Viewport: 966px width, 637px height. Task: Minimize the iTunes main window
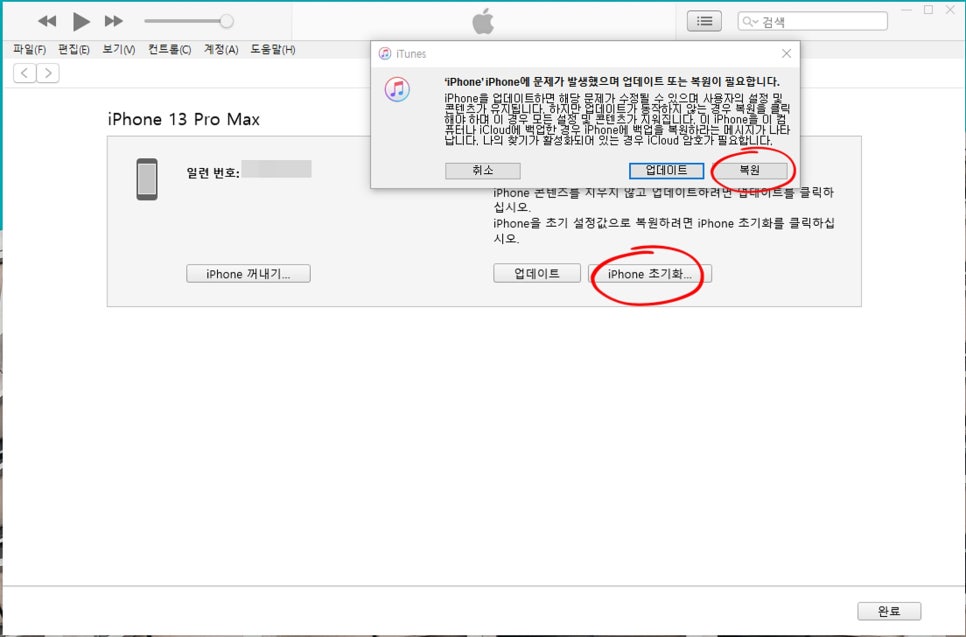click(906, 10)
